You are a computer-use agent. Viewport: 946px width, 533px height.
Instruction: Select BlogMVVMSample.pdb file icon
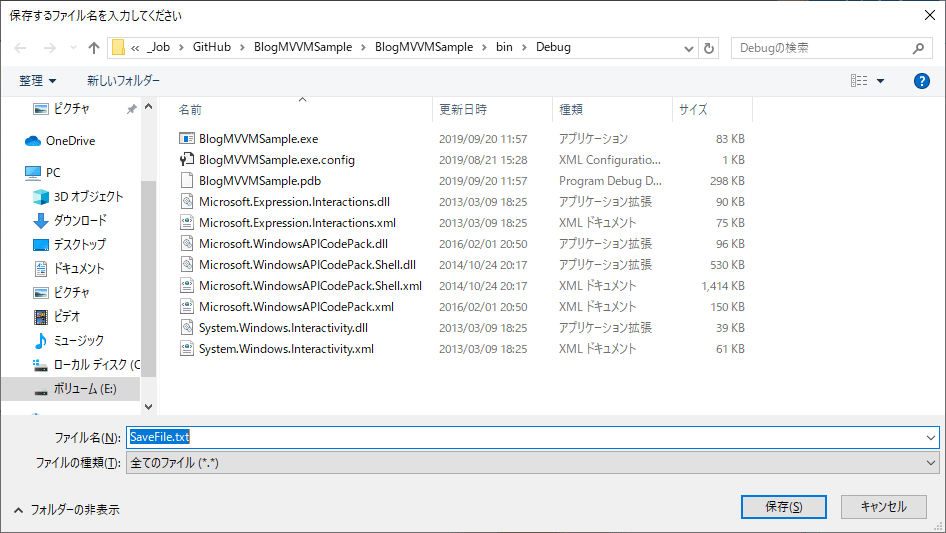tap(187, 180)
